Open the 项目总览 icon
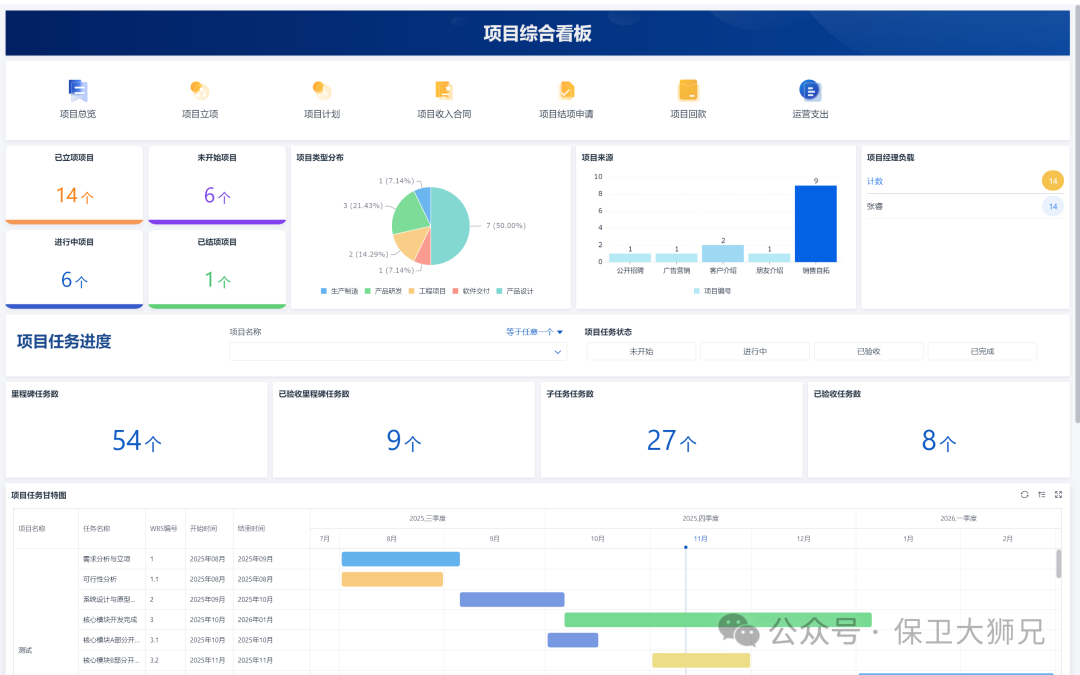The image size is (1080, 675). pos(78,91)
